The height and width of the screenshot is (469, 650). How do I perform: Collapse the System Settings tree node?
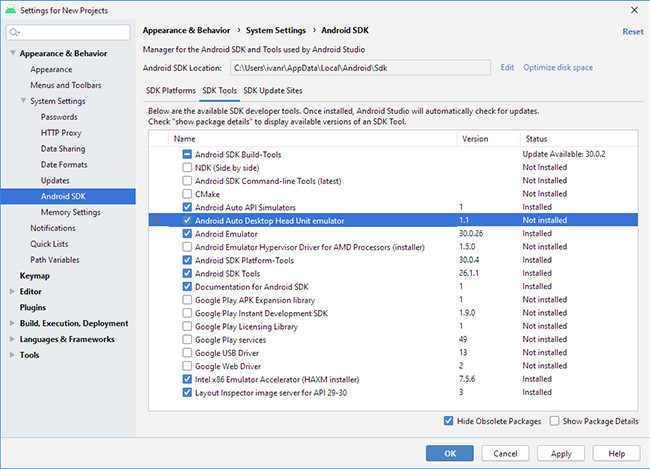click(24, 101)
